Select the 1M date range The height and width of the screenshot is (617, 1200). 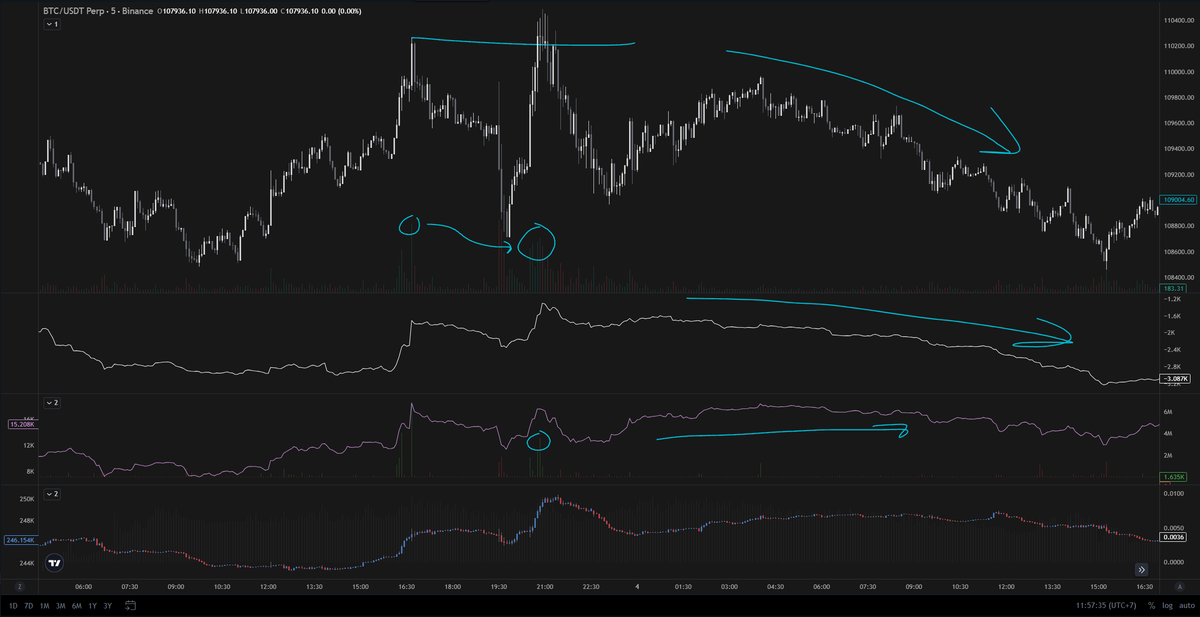(x=46, y=606)
